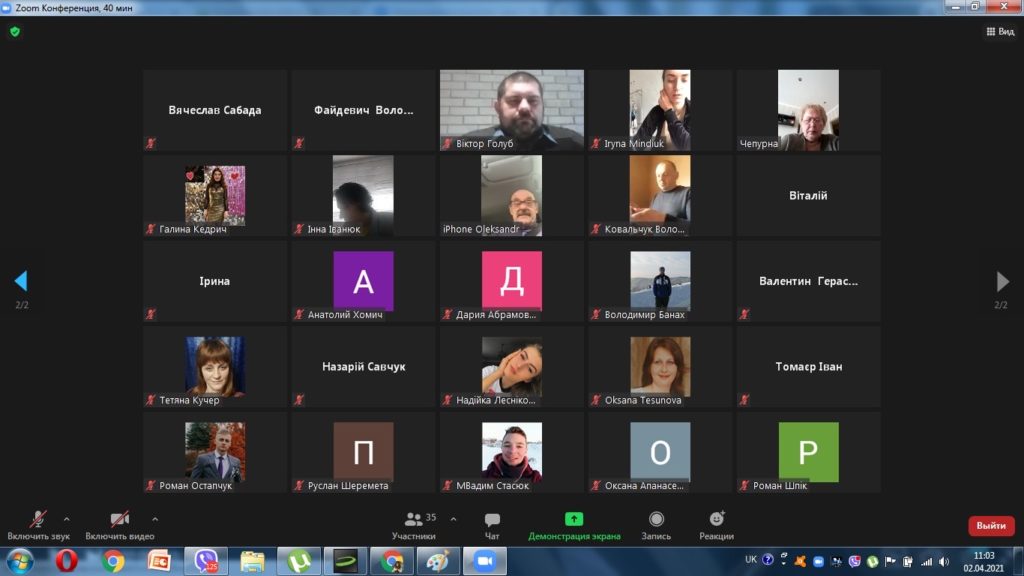This screenshot has width=1024, height=576.
Task: Go to previous page with left arrow
Action: pyautogui.click(x=21, y=281)
